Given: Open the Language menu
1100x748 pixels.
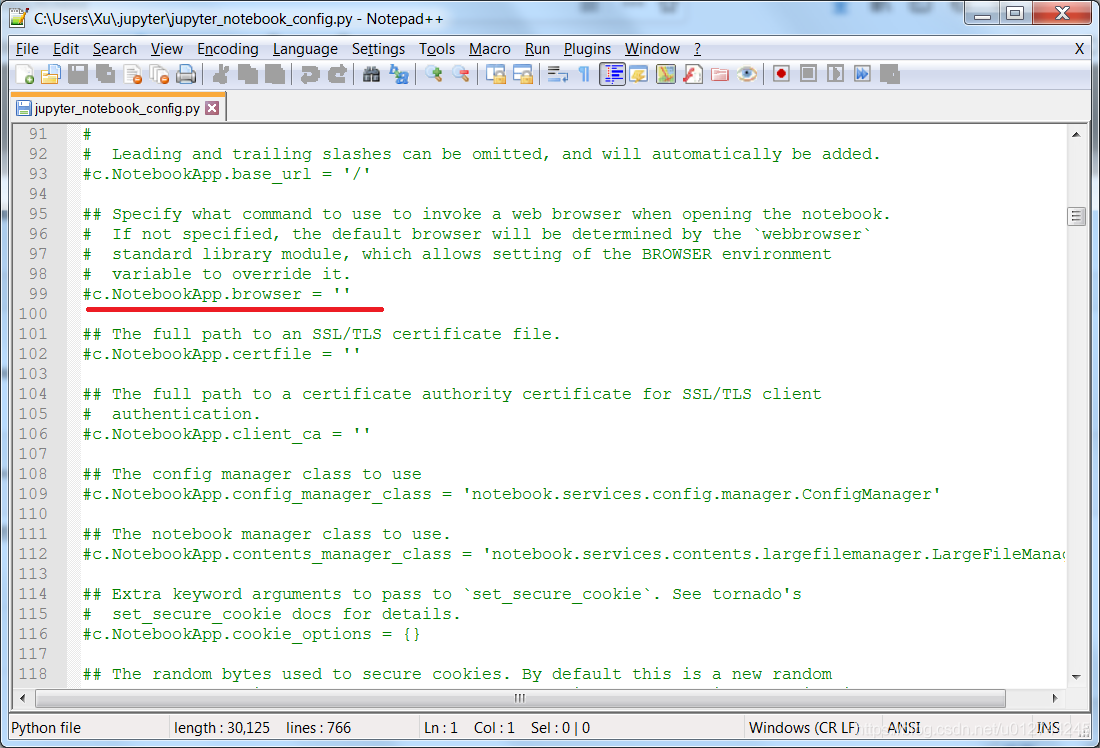Looking at the screenshot, I should point(305,49).
